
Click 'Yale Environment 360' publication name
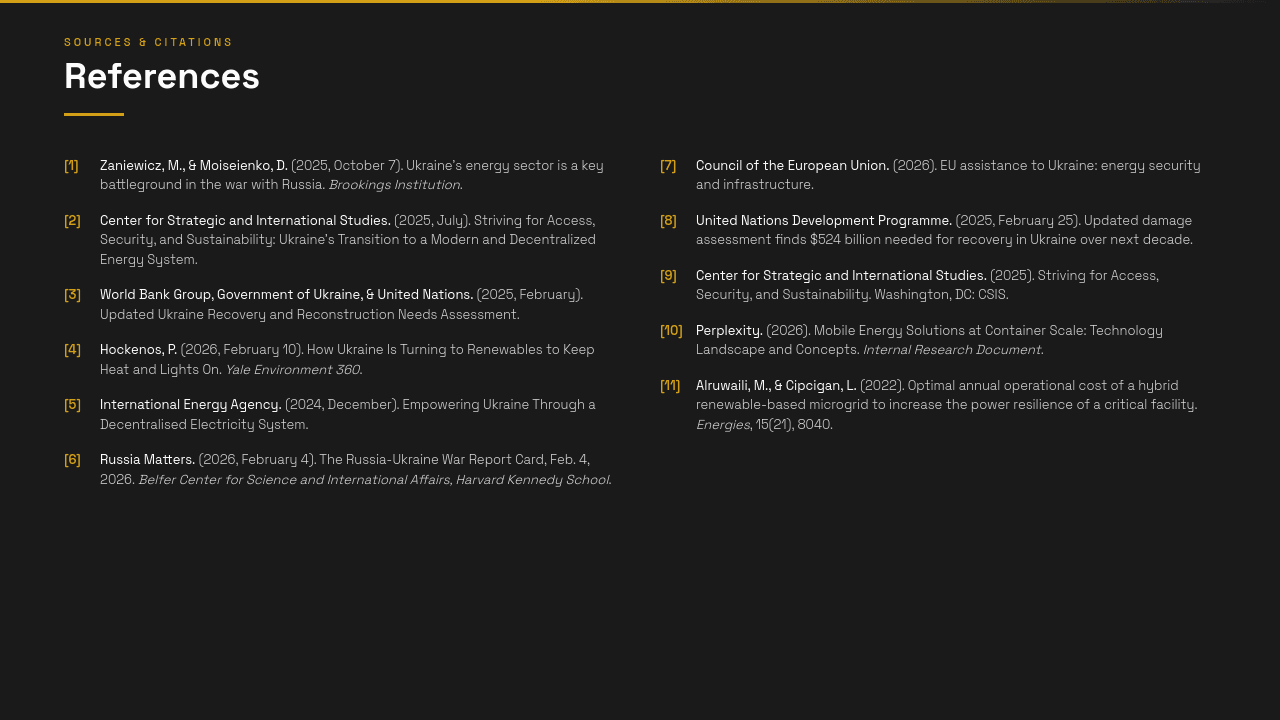point(292,370)
